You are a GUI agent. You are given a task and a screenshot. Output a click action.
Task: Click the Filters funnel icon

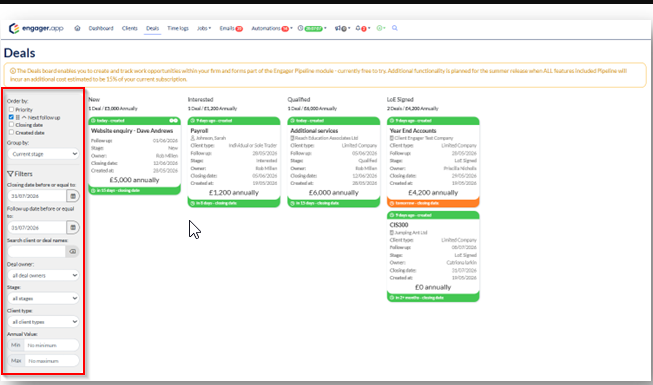[10, 174]
